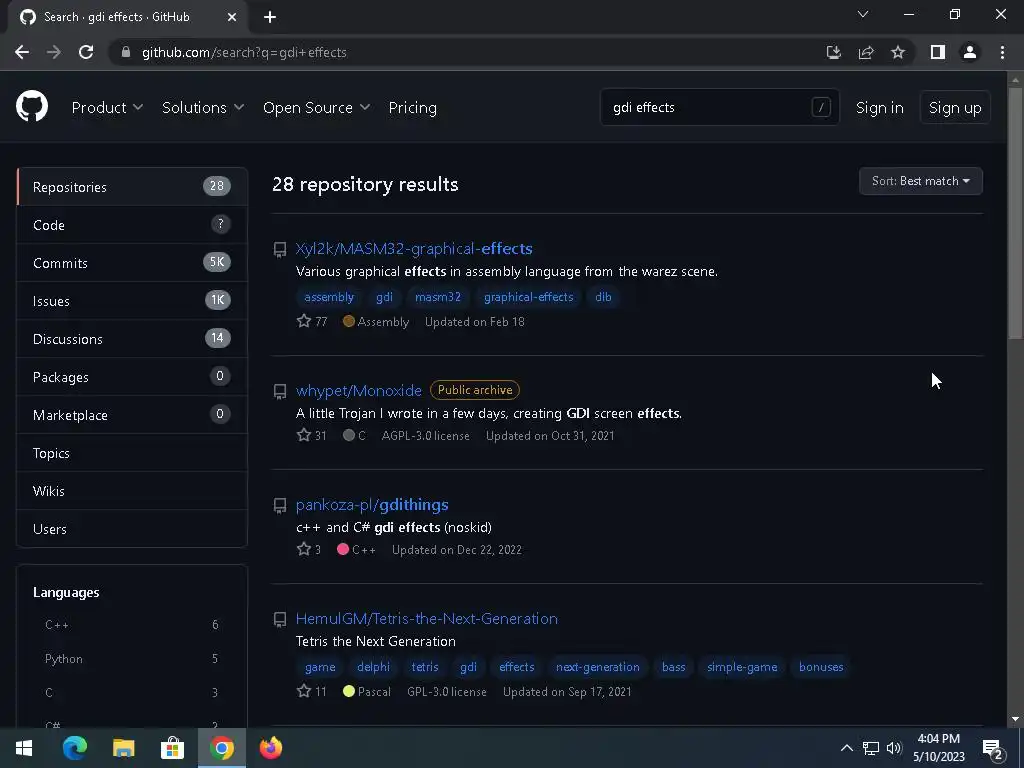This screenshot has width=1024, height=768.
Task: Launch Microsoft Edge from taskbar
Action: click(x=74, y=748)
